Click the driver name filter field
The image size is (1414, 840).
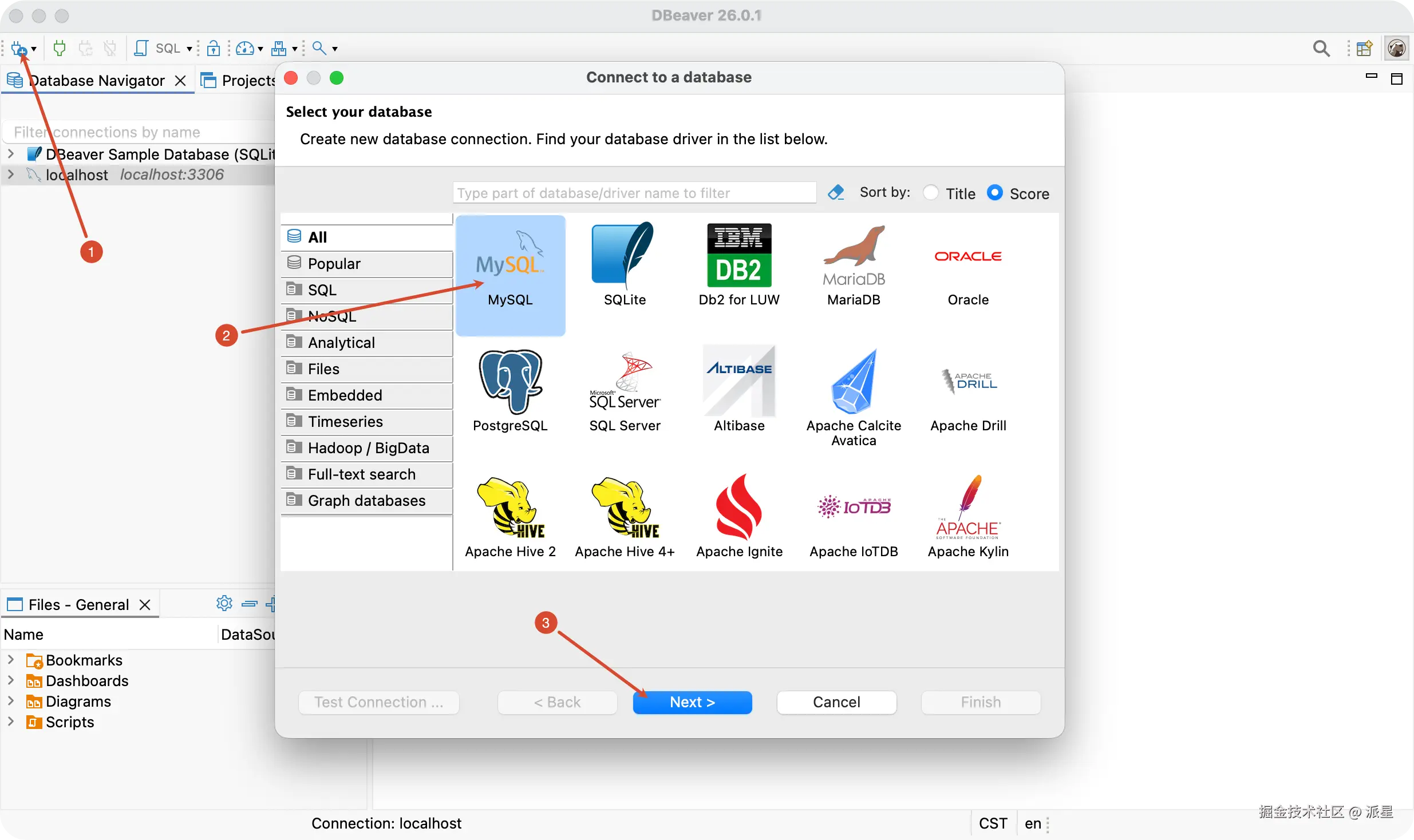click(634, 193)
